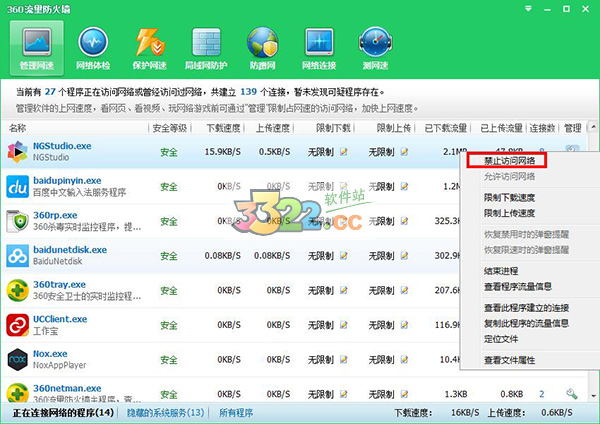Click the UCClient.exe program icon
Viewport: 600px width, 424px height.
click(x=18, y=325)
